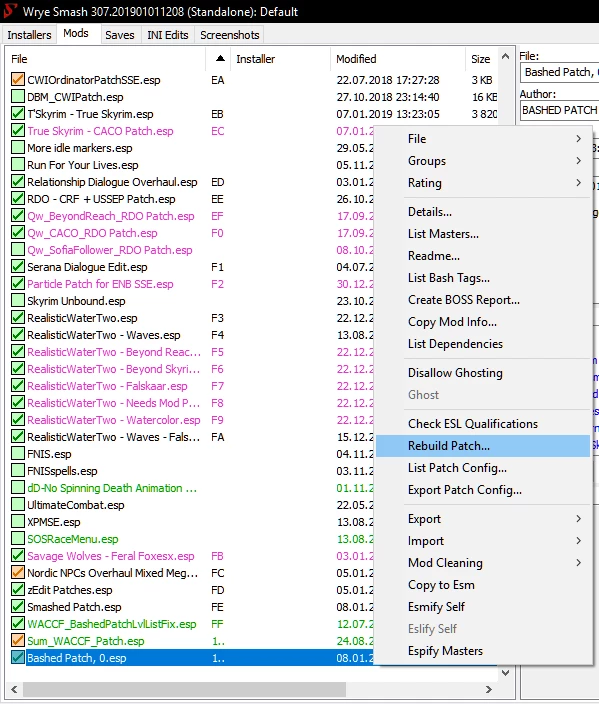599x704 pixels.
Task: Sort by the load order arrow column
Action: pyautogui.click(x=220, y=58)
